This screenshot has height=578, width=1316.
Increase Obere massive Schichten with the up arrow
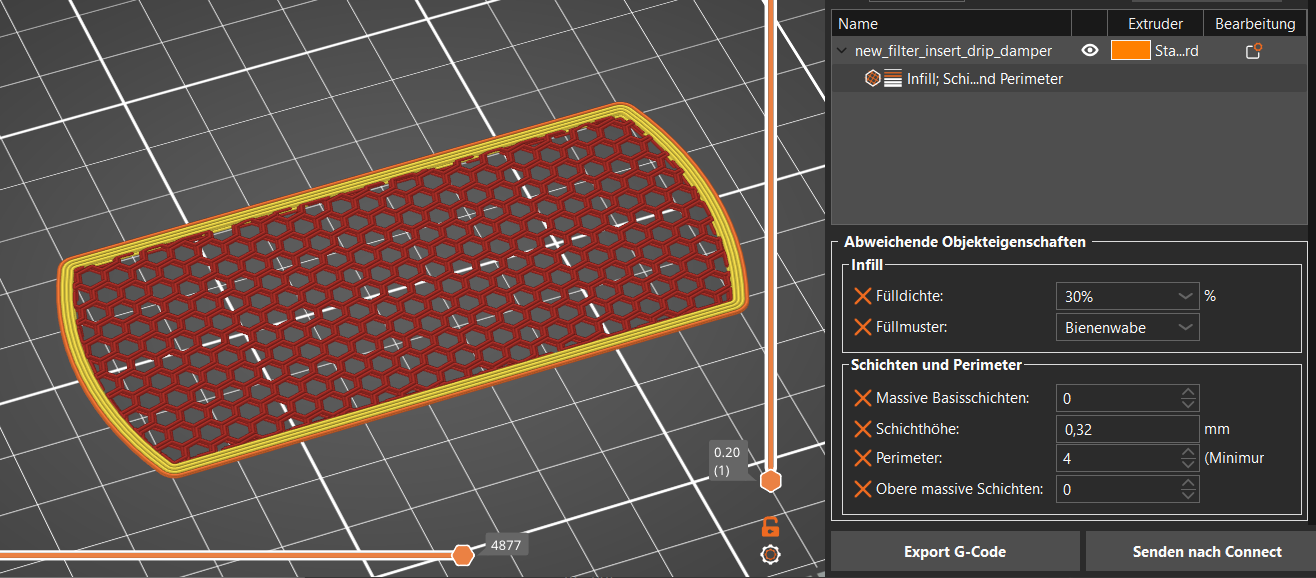(1188, 483)
